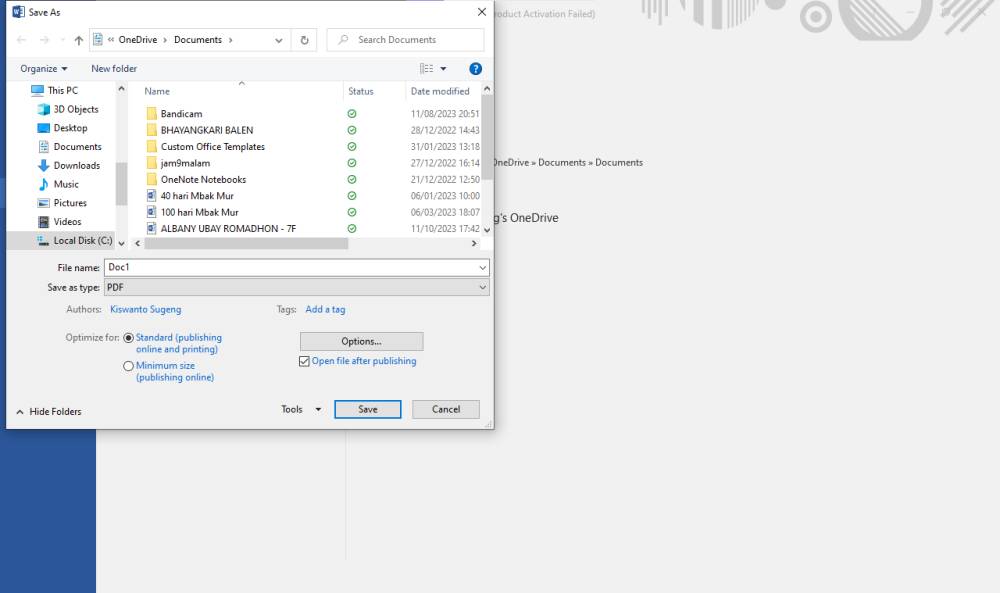
Task: Choose Standard publishing optimization radio
Action: pos(128,338)
